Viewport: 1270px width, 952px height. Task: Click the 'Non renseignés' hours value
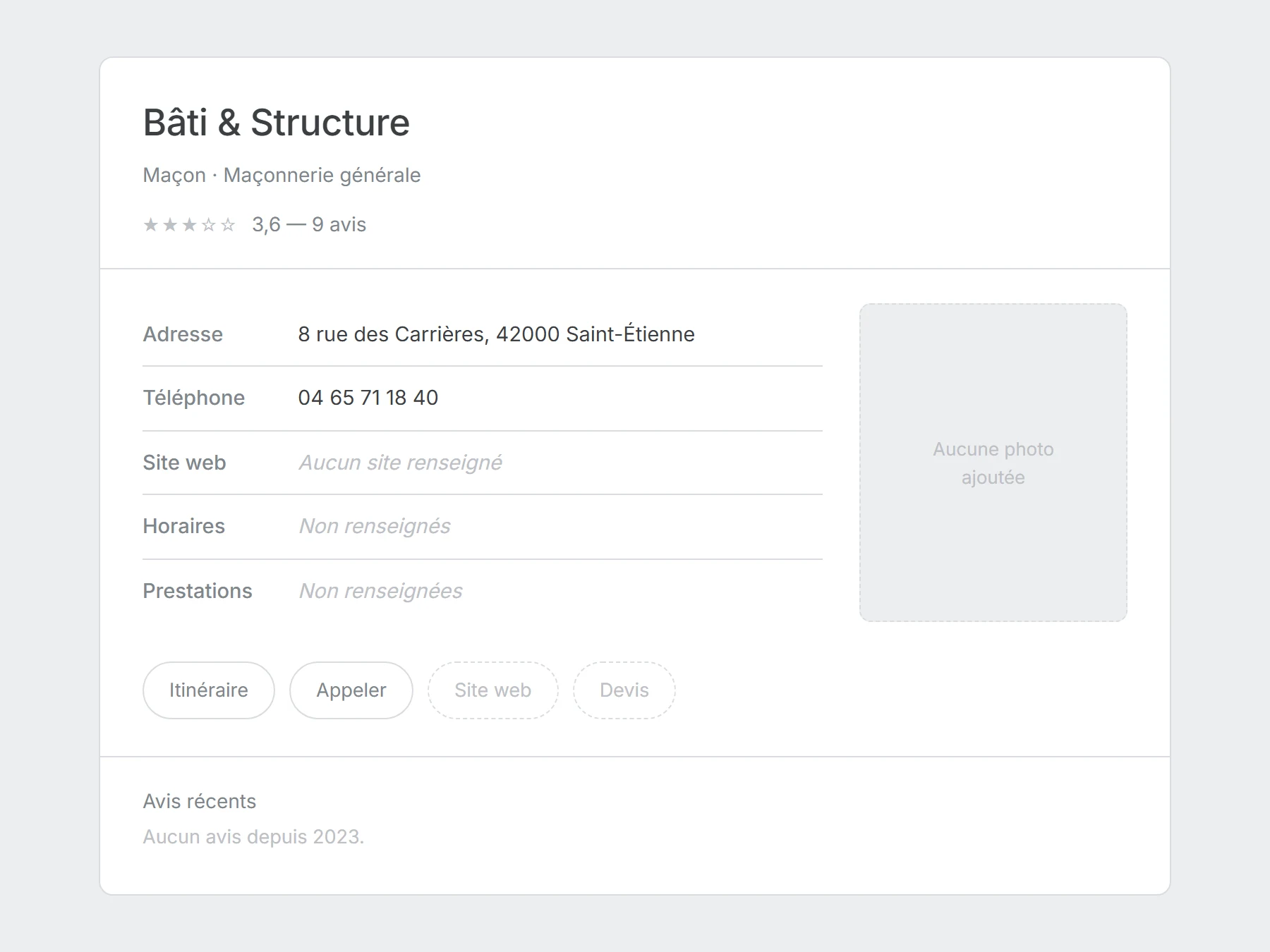click(375, 526)
